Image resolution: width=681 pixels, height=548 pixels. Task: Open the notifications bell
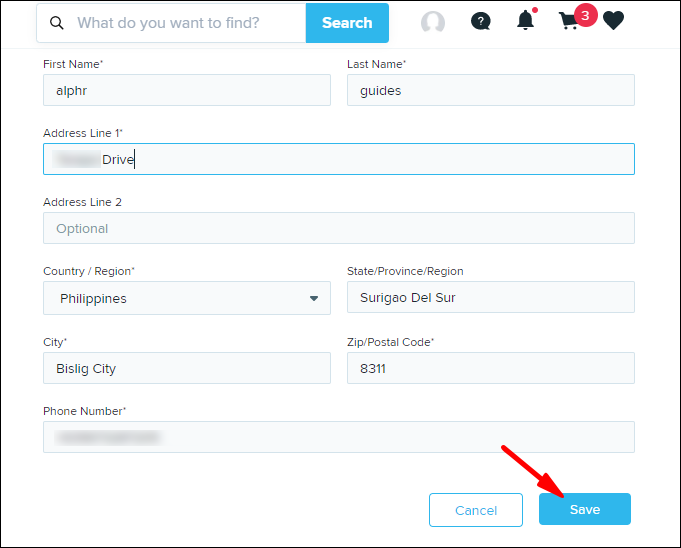tap(525, 21)
